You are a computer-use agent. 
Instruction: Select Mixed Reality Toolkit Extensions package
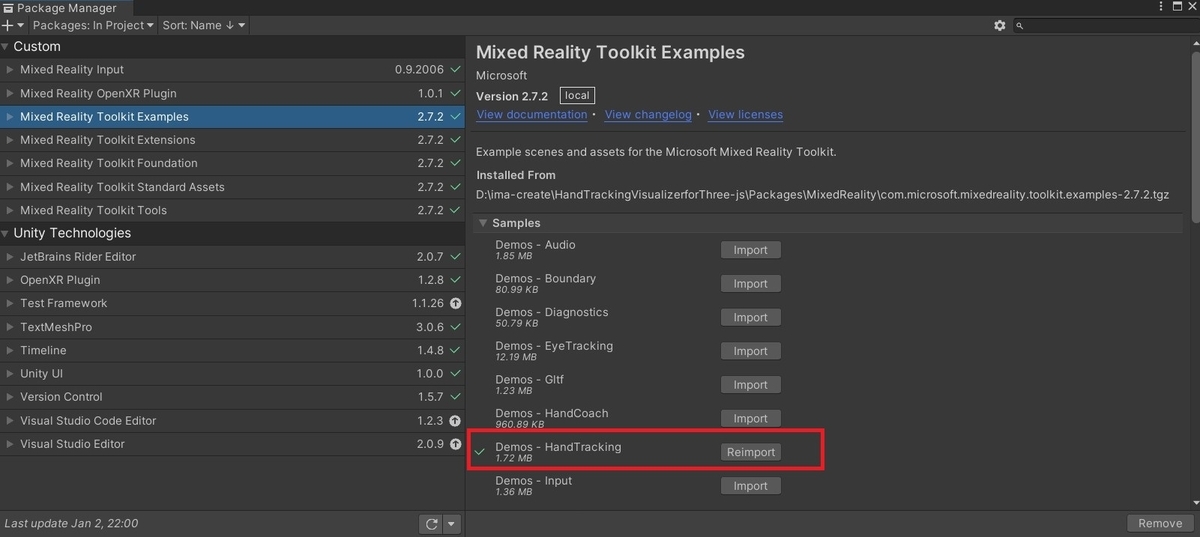pyautogui.click(x=233, y=140)
